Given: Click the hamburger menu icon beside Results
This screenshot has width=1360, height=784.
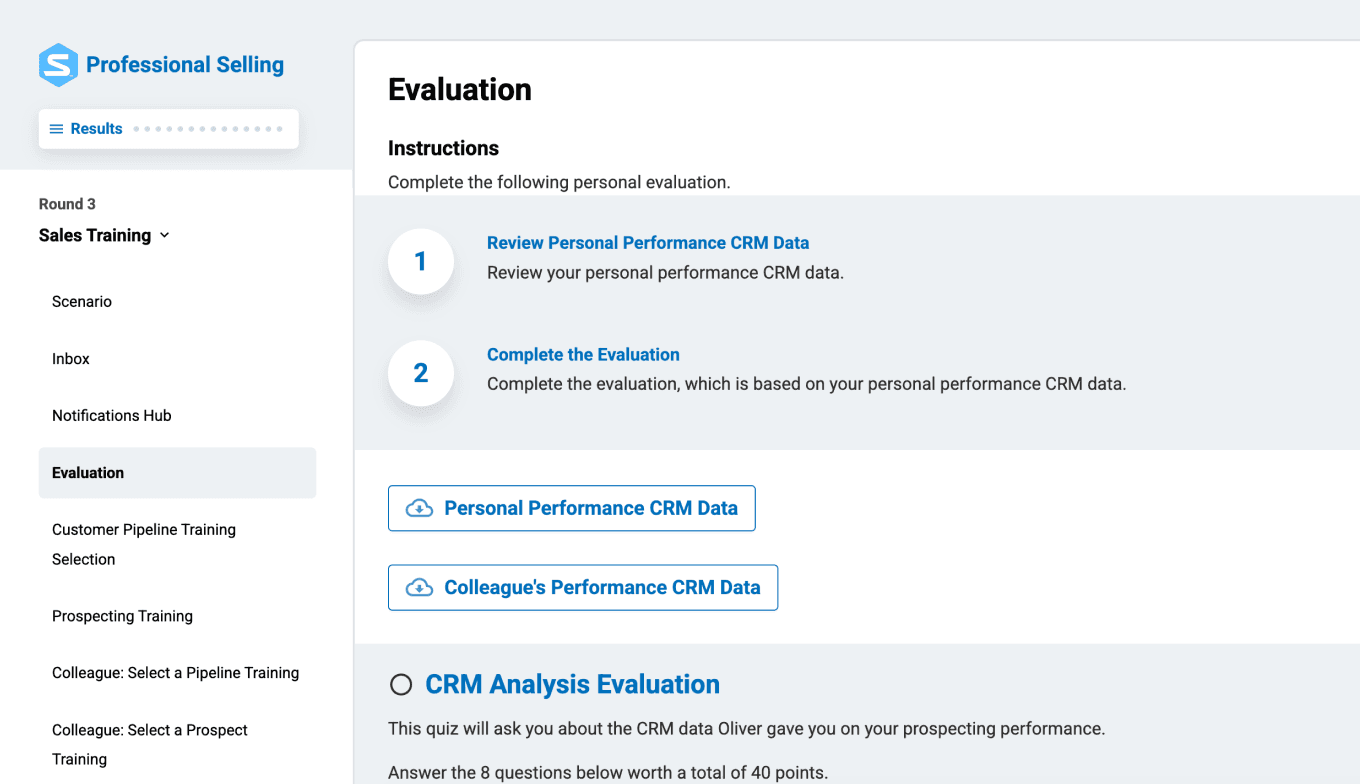Looking at the screenshot, I should pyautogui.click(x=56, y=129).
